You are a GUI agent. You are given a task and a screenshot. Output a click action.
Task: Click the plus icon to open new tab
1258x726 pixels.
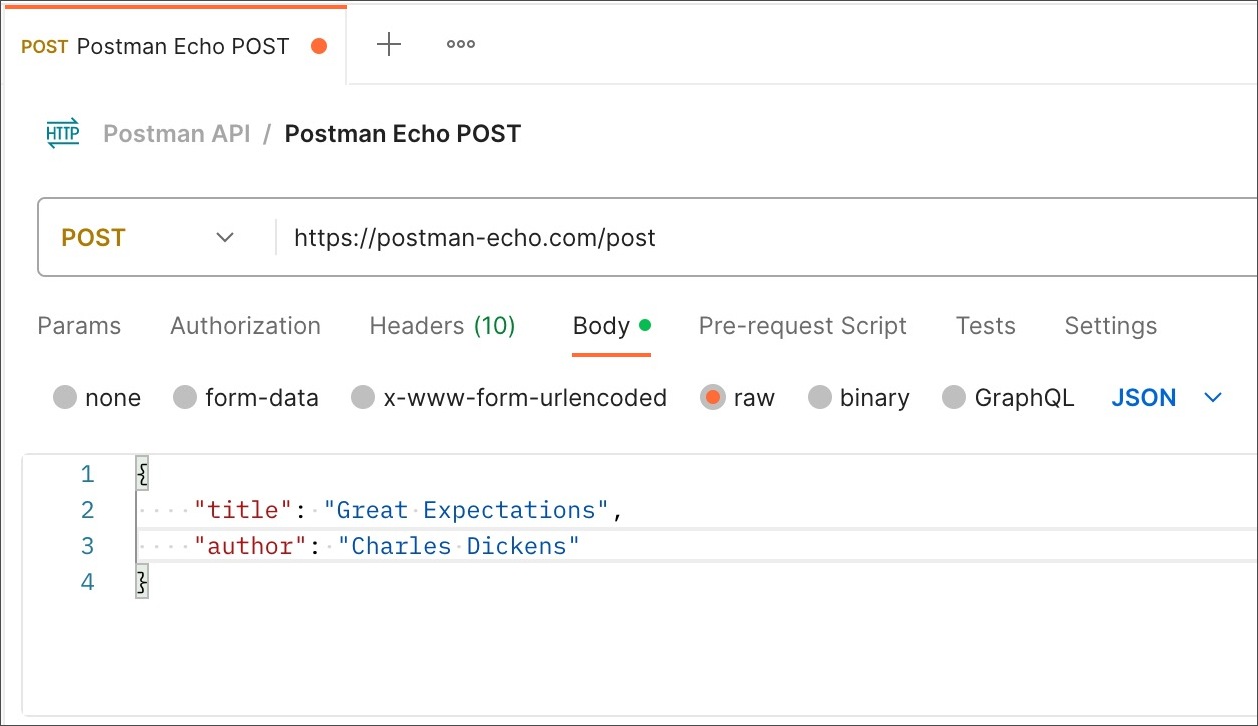388,45
